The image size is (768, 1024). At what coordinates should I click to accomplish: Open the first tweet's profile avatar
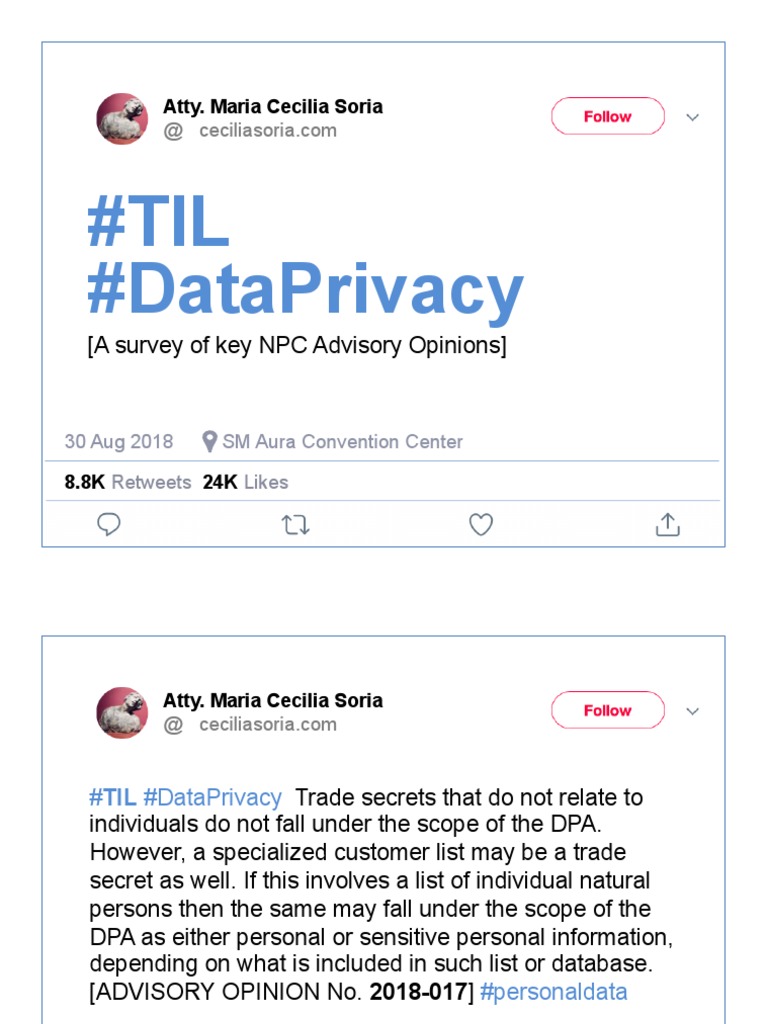(x=122, y=119)
